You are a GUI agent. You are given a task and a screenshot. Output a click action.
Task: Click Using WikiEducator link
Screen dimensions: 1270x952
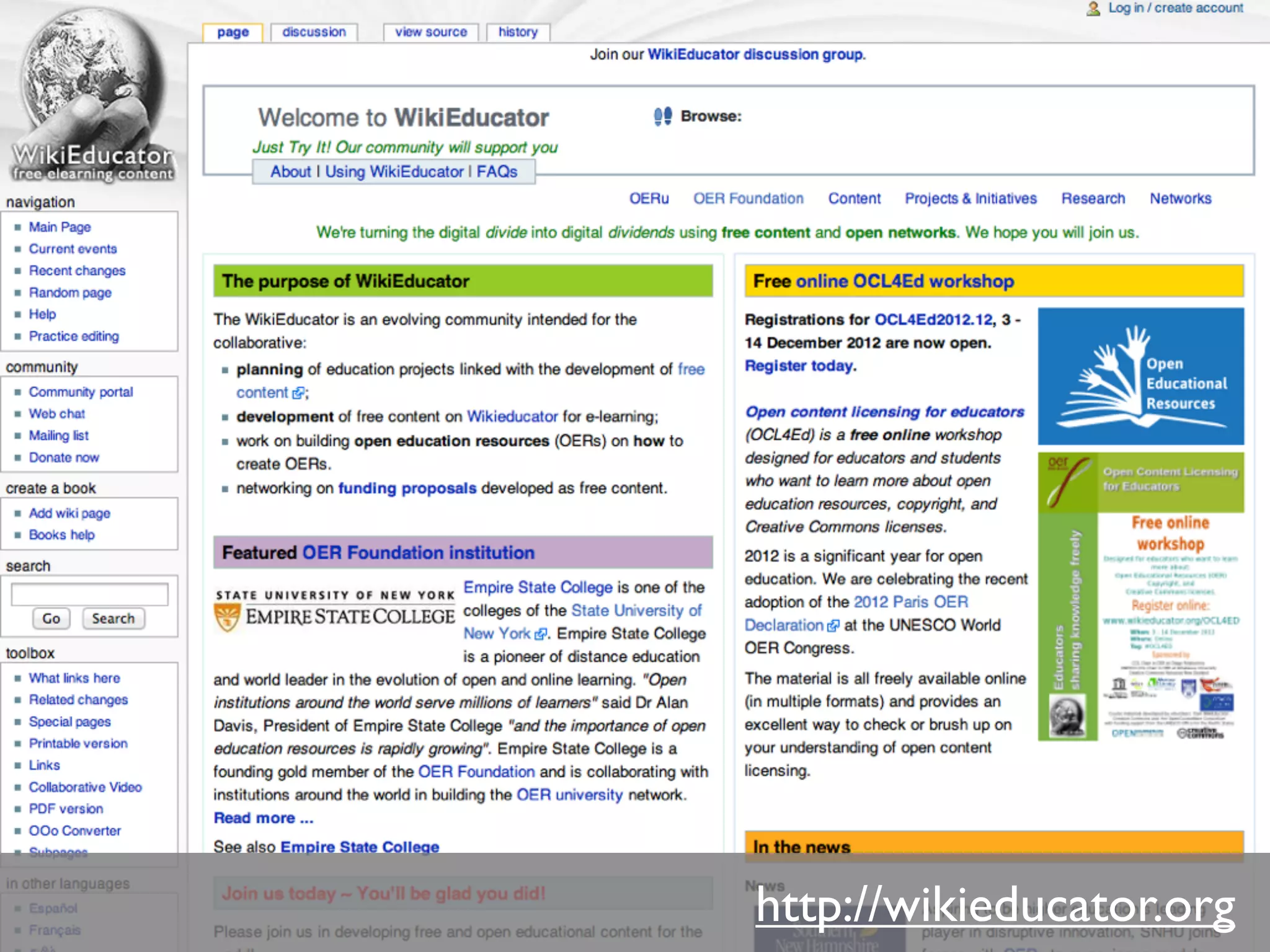click(394, 172)
